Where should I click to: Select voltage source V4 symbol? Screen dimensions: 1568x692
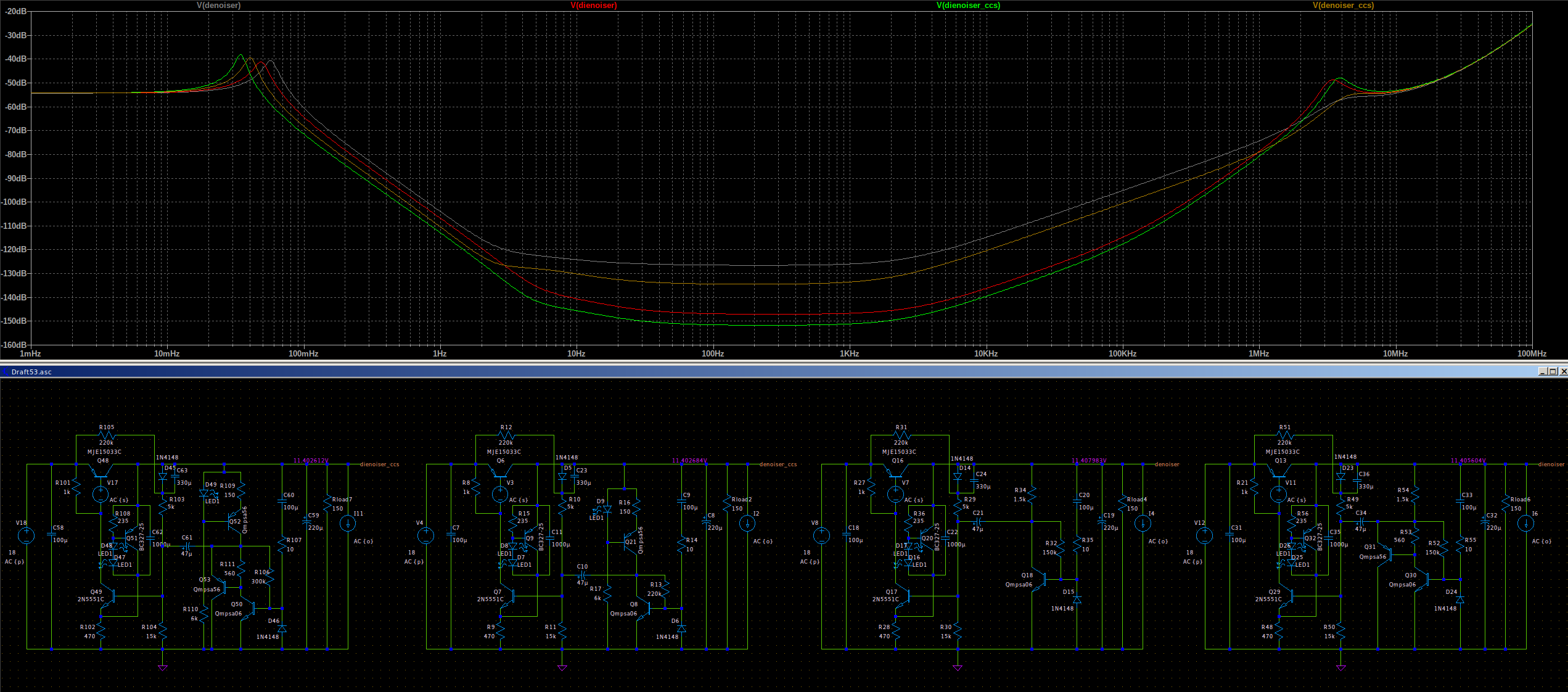(425, 535)
